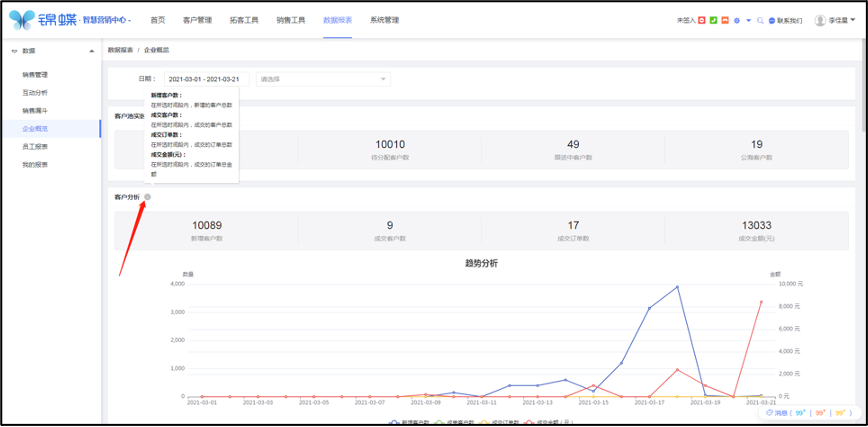
Task: Click the green phone call icon
Action: point(713,20)
